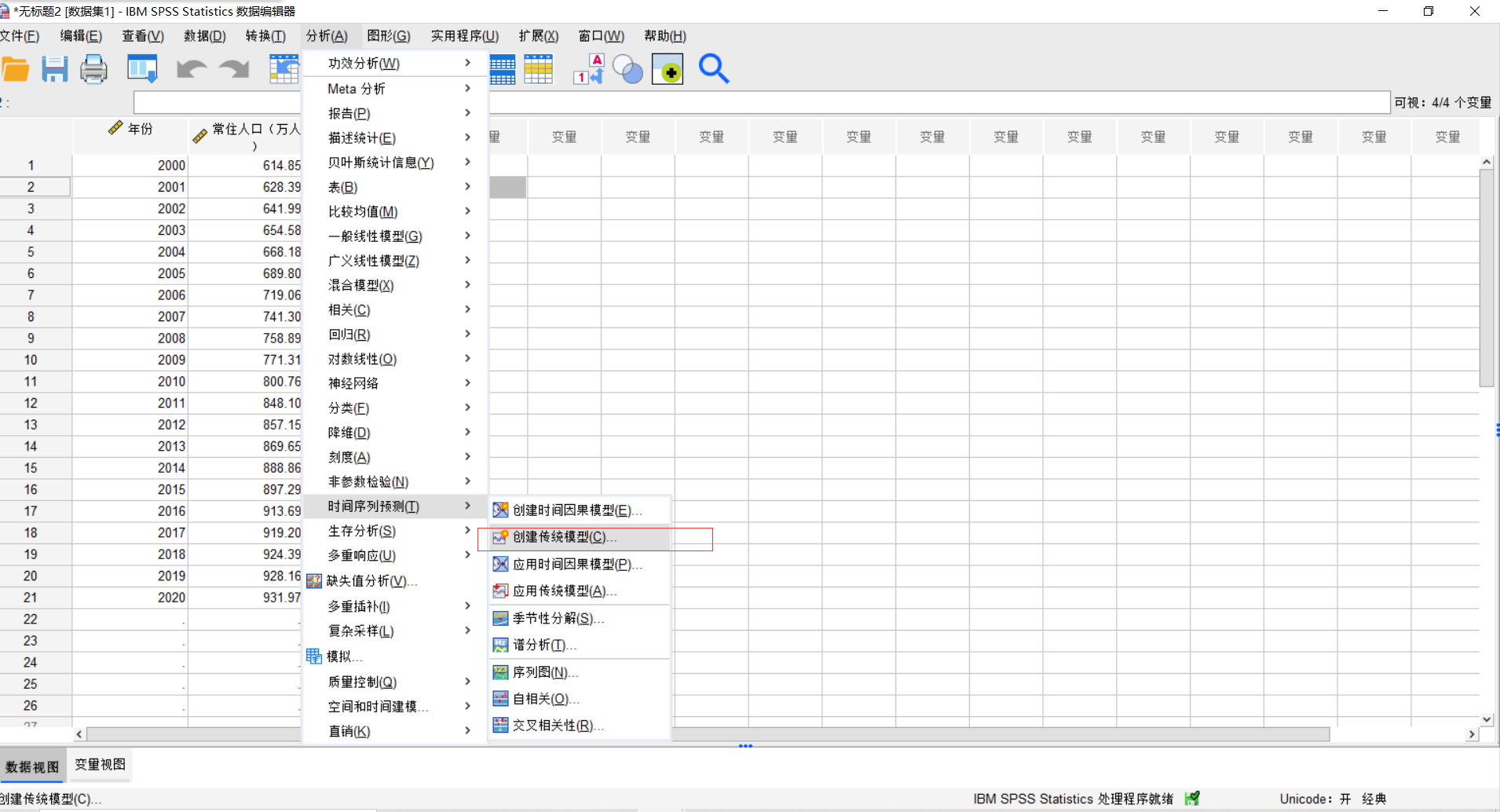Expand the 回归(R) submenu

pos(394,335)
